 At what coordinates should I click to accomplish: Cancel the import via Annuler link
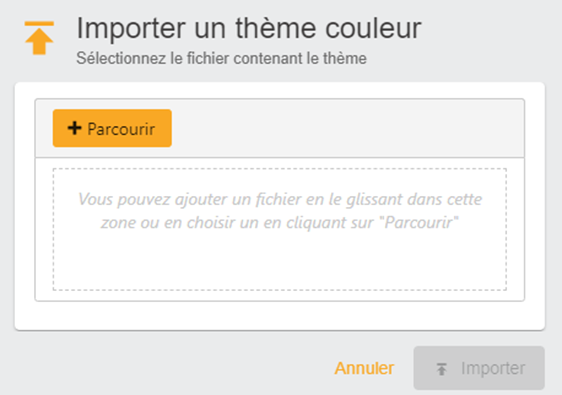click(364, 368)
